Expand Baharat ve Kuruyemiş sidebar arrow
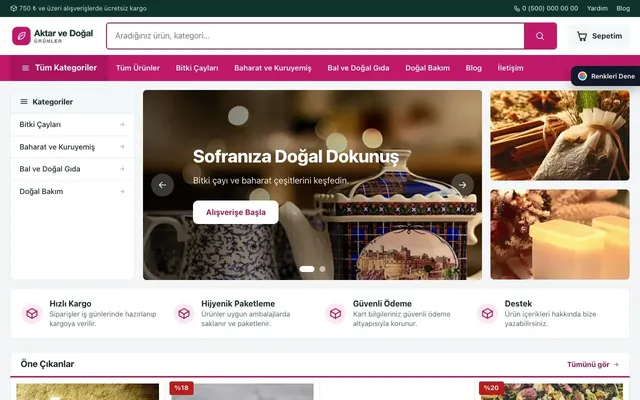640x400 pixels. 122,147
